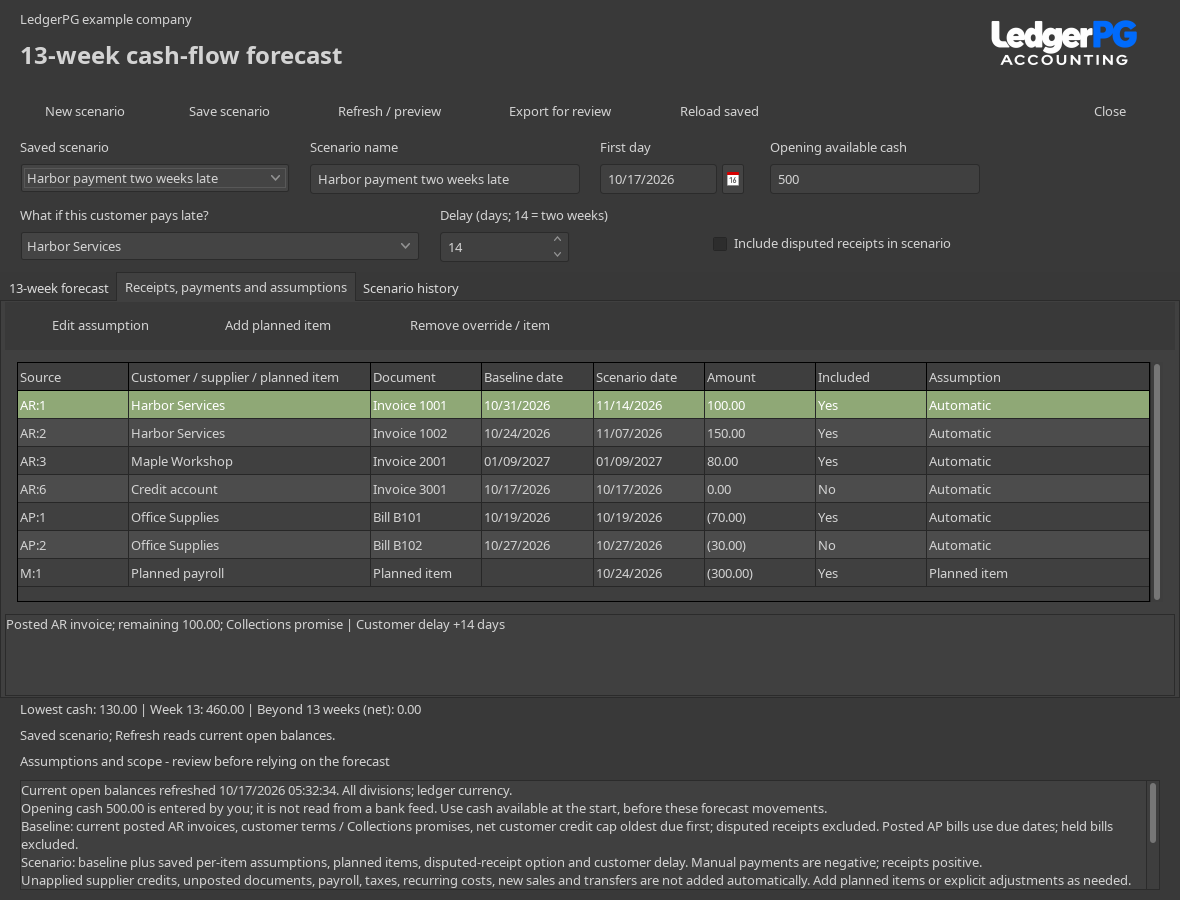Decrease the Delay days value
This screenshot has height=900, width=1180.
[557, 254]
